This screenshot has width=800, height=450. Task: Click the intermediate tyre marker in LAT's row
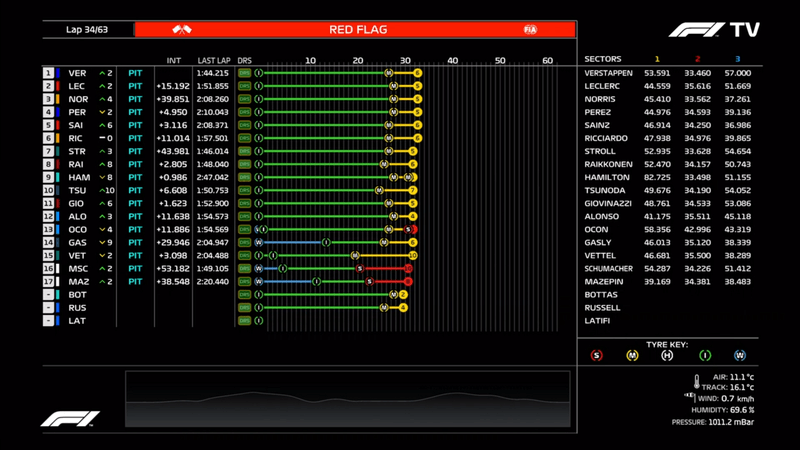[259, 321]
